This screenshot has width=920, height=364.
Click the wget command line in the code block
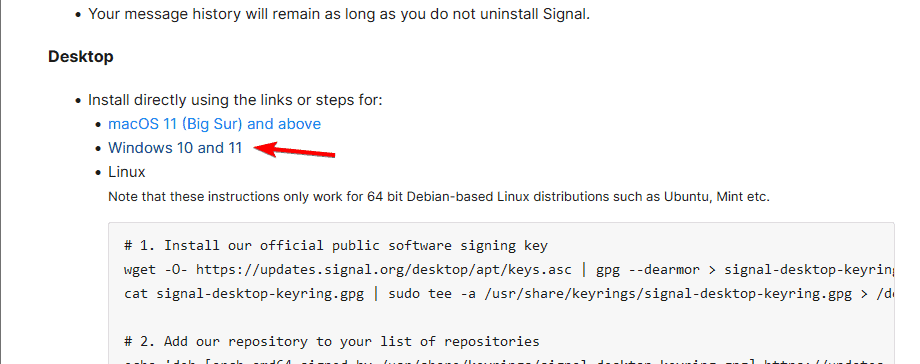[x=509, y=269]
